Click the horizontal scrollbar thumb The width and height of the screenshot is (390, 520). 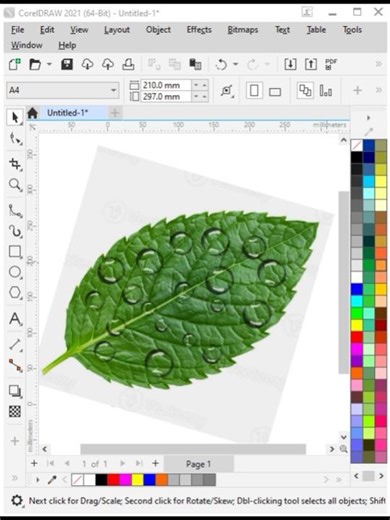point(193,449)
